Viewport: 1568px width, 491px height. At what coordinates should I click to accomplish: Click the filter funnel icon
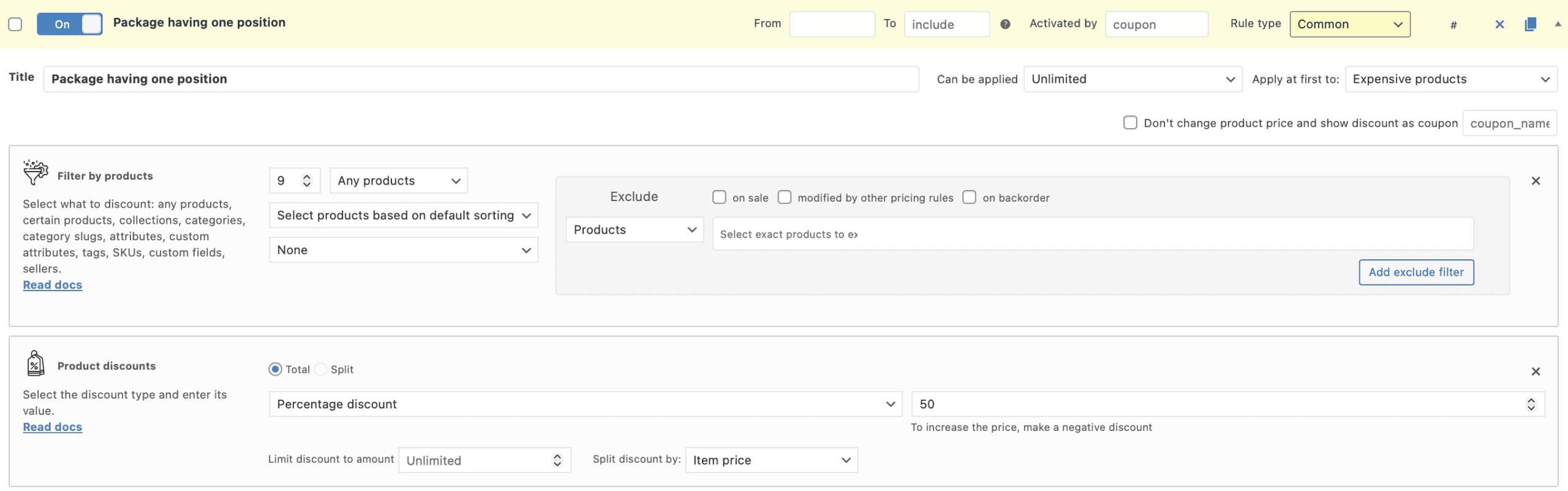click(x=36, y=172)
